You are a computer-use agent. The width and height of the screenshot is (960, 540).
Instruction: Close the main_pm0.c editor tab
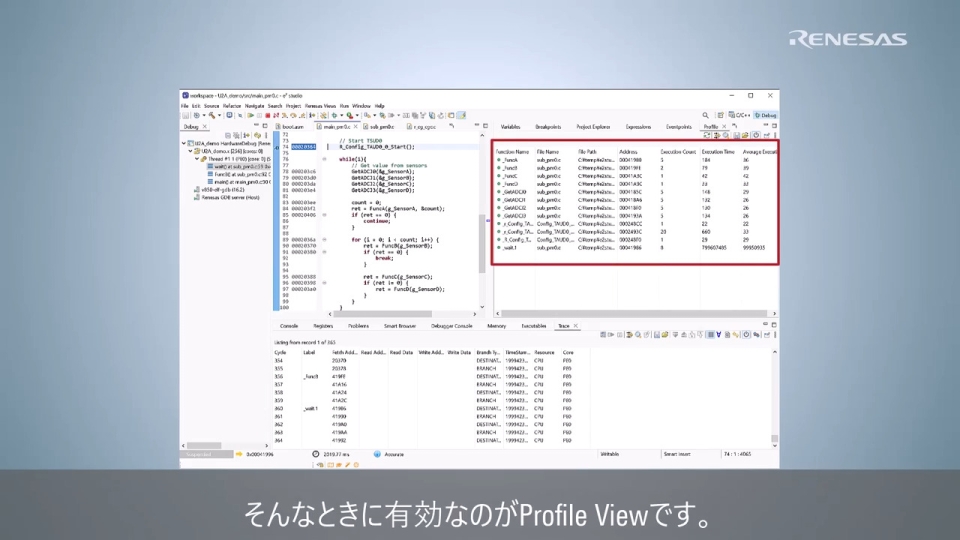tap(356, 127)
